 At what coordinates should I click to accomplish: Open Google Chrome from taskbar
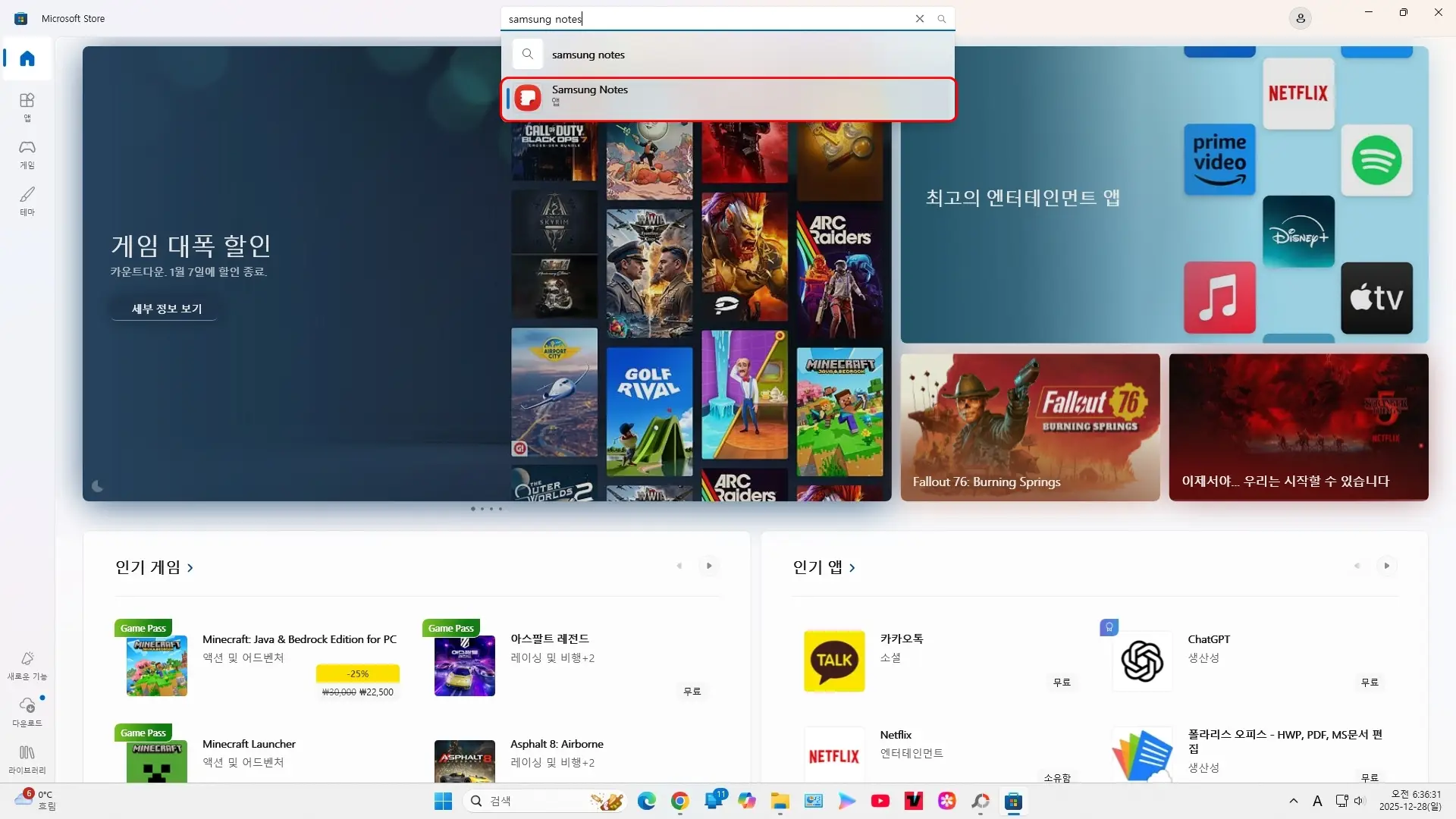[679, 801]
